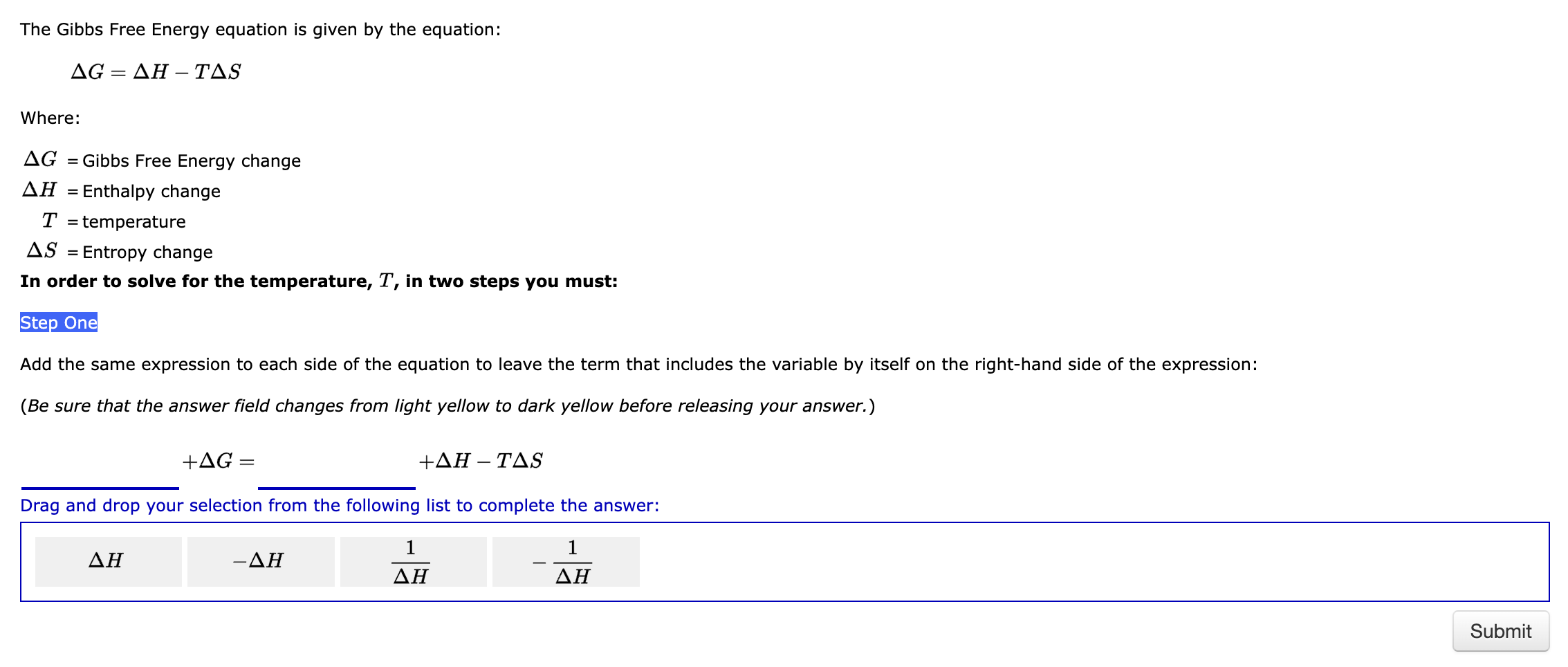
Task: Click the +ΔG = expression in the equation row
Action: pyautogui.click(x=219, y=460)
